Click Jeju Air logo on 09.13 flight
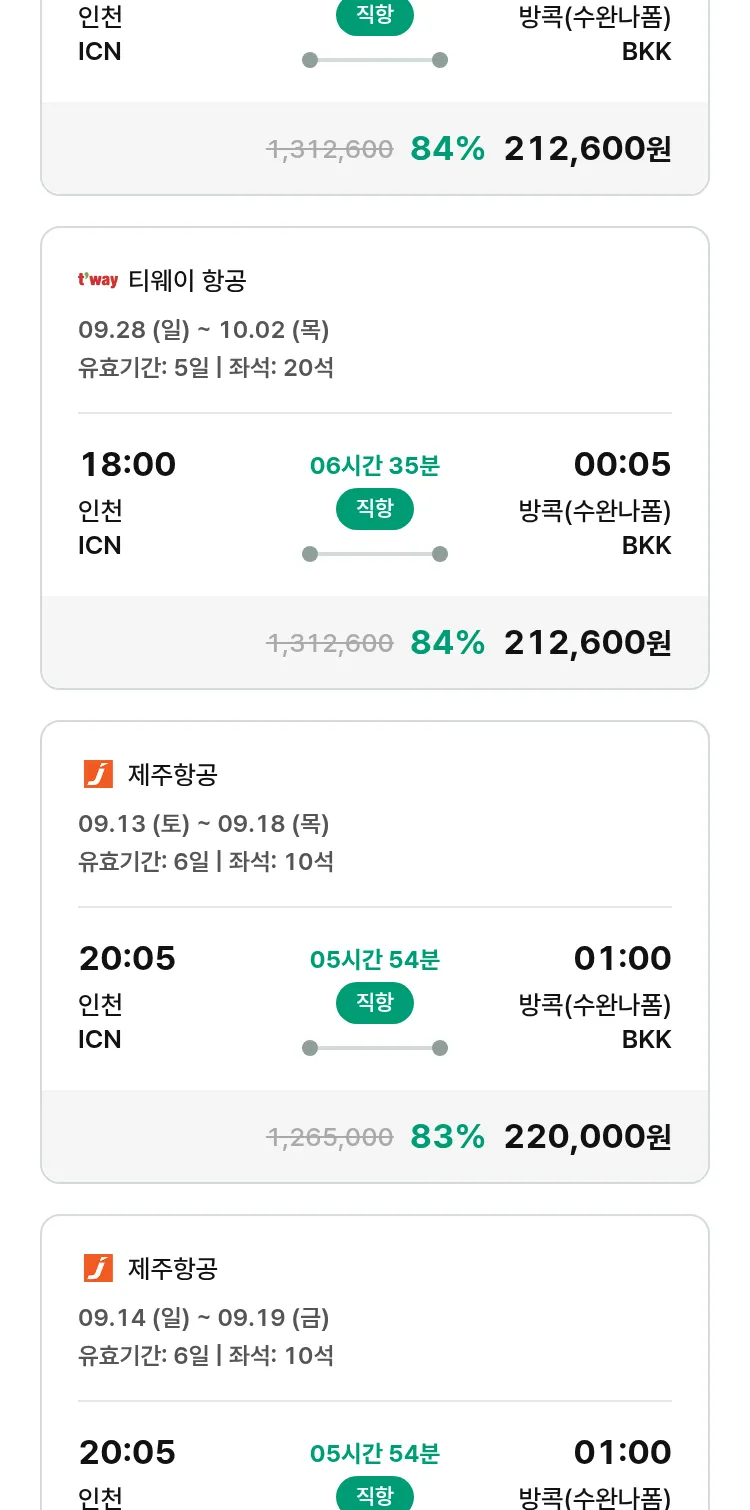This screenshot has height=1510, width=750. [98, 774]
